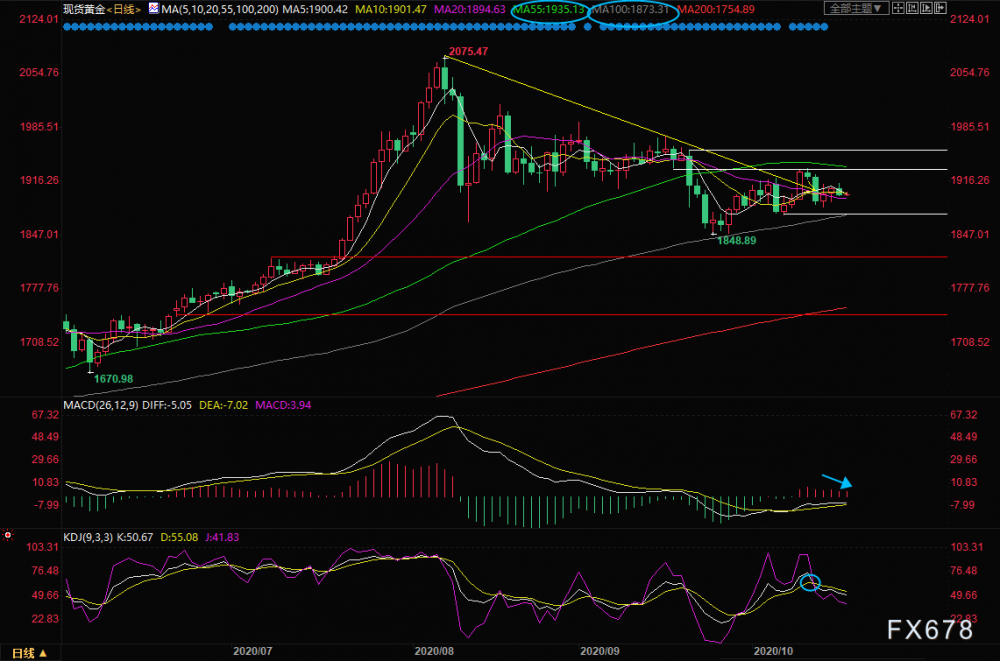
Task: Click the 2020/08 date axis label
Action: tap(434, 651)
